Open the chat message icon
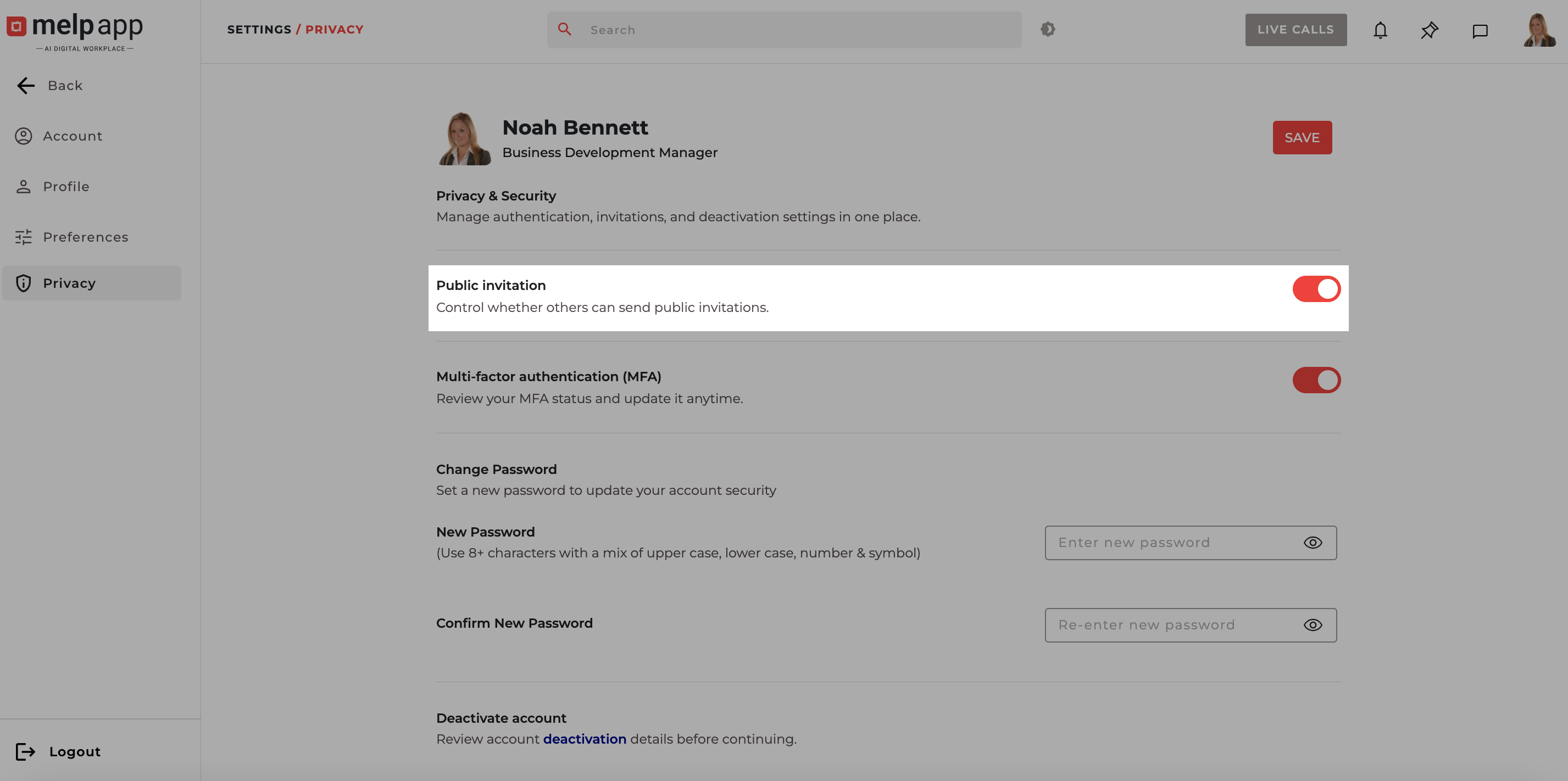This screenshot has height=781, width=1568. coord(1480,31)
